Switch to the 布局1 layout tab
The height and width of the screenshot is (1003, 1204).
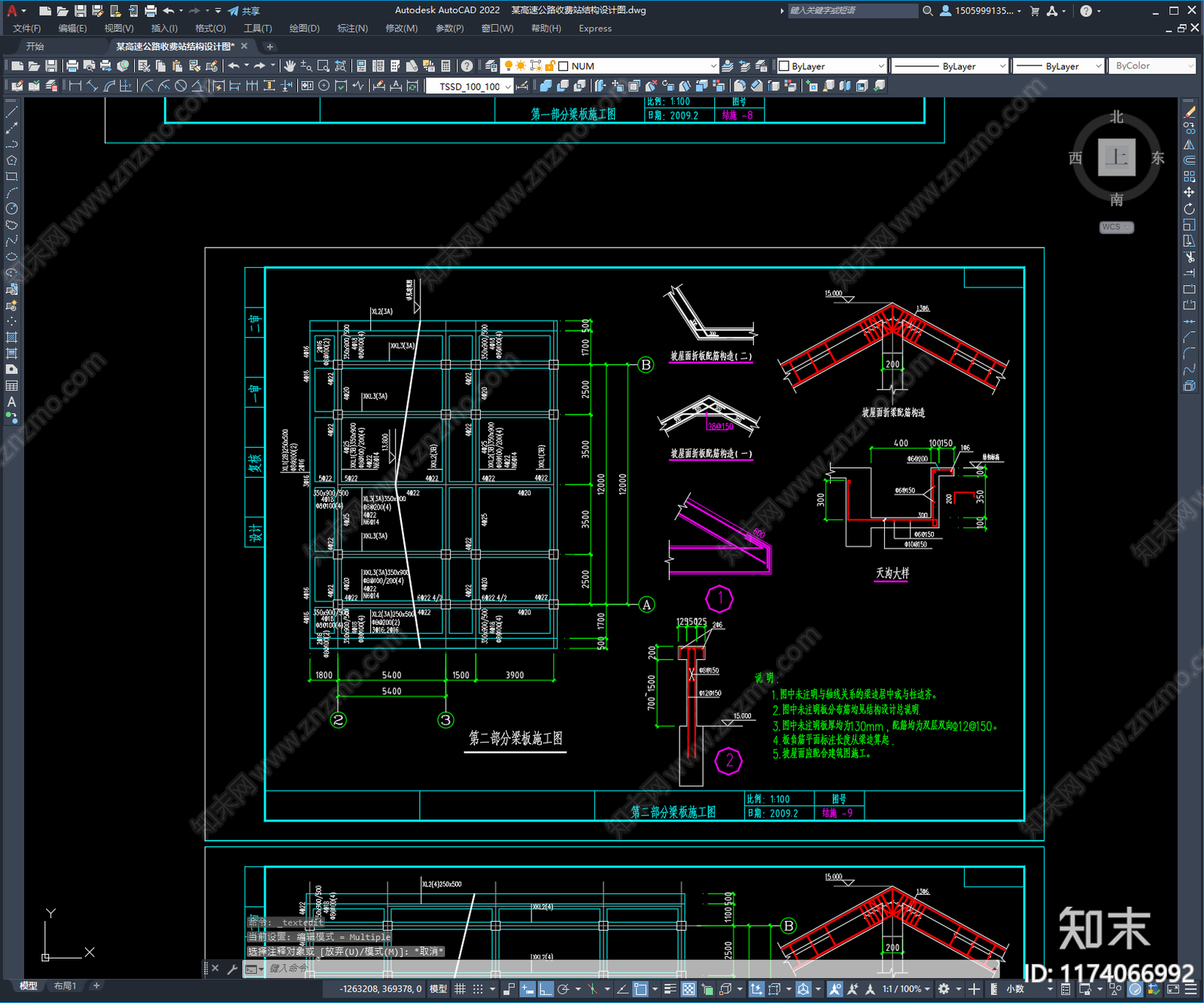[x=65, y=986]
